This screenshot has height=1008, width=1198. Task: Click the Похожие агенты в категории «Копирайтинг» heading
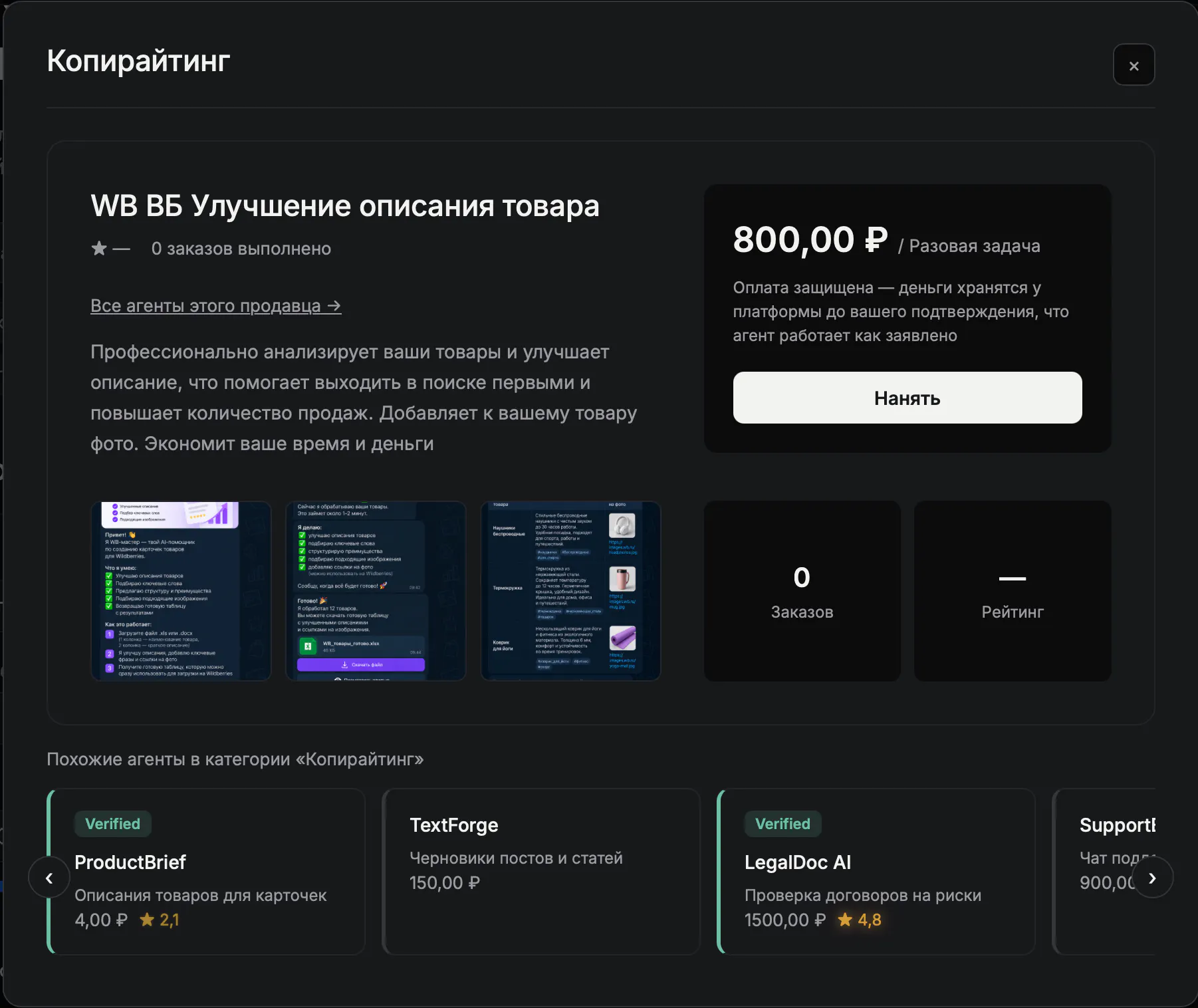point(235,759)
